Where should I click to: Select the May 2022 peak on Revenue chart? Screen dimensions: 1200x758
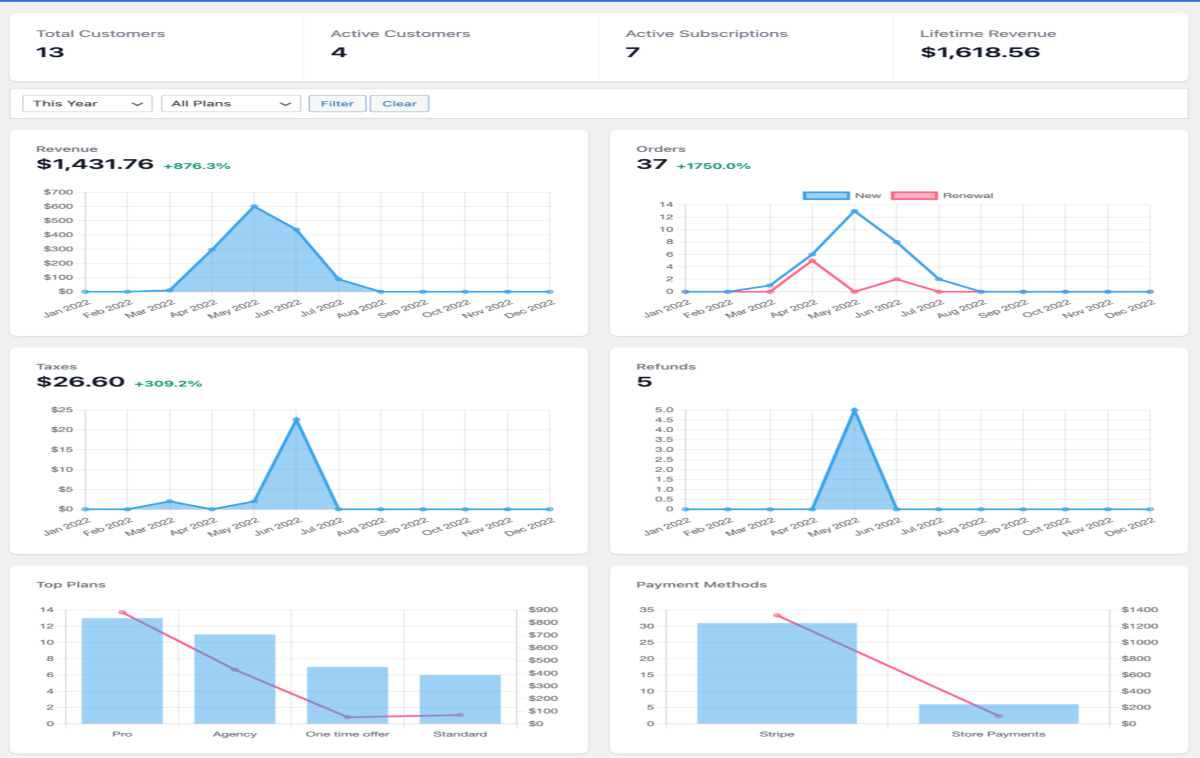(x=254, y=207)
